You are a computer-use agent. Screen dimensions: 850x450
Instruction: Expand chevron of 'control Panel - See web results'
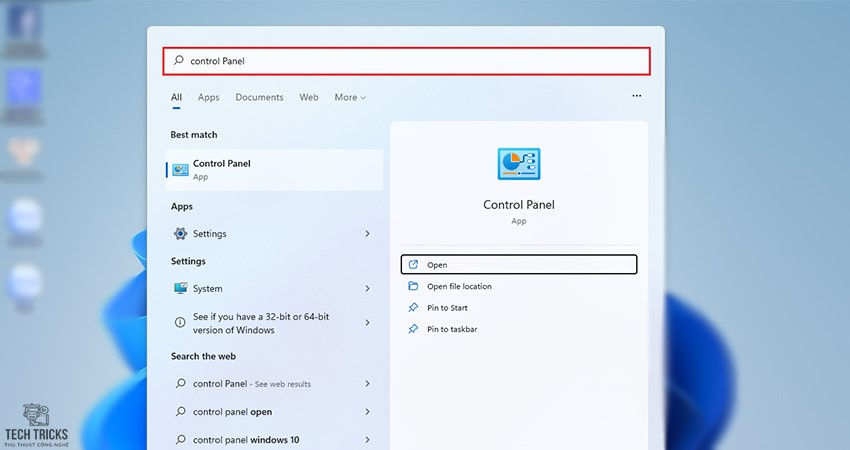click(367, 383)
